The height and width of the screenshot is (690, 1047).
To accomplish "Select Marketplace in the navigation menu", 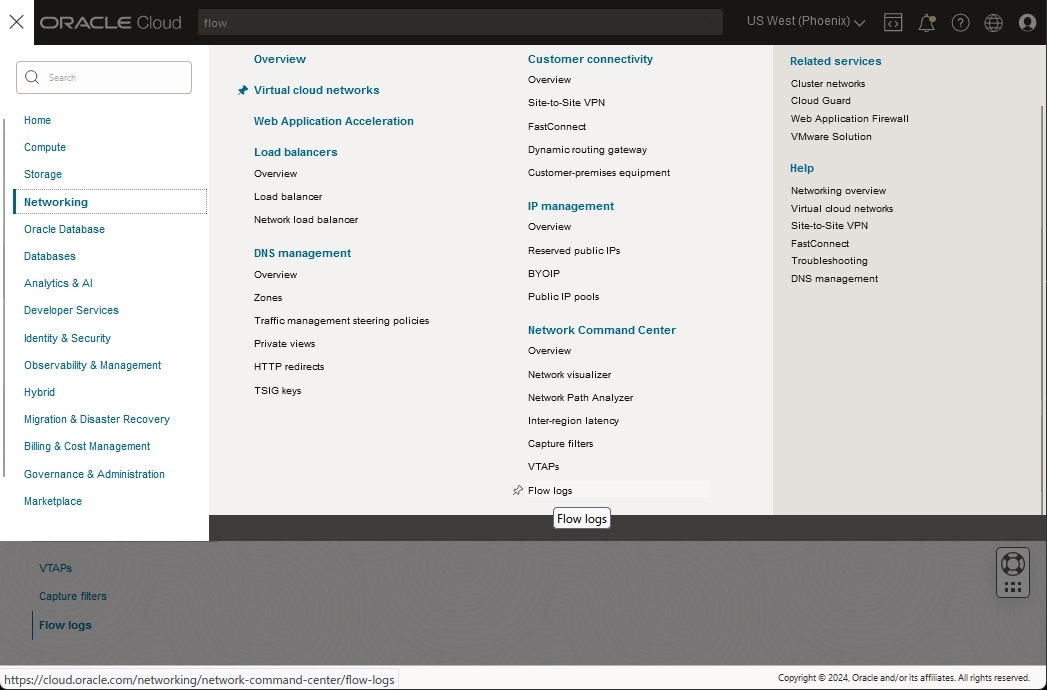I will pyautogui.click(x=53, y=501).
